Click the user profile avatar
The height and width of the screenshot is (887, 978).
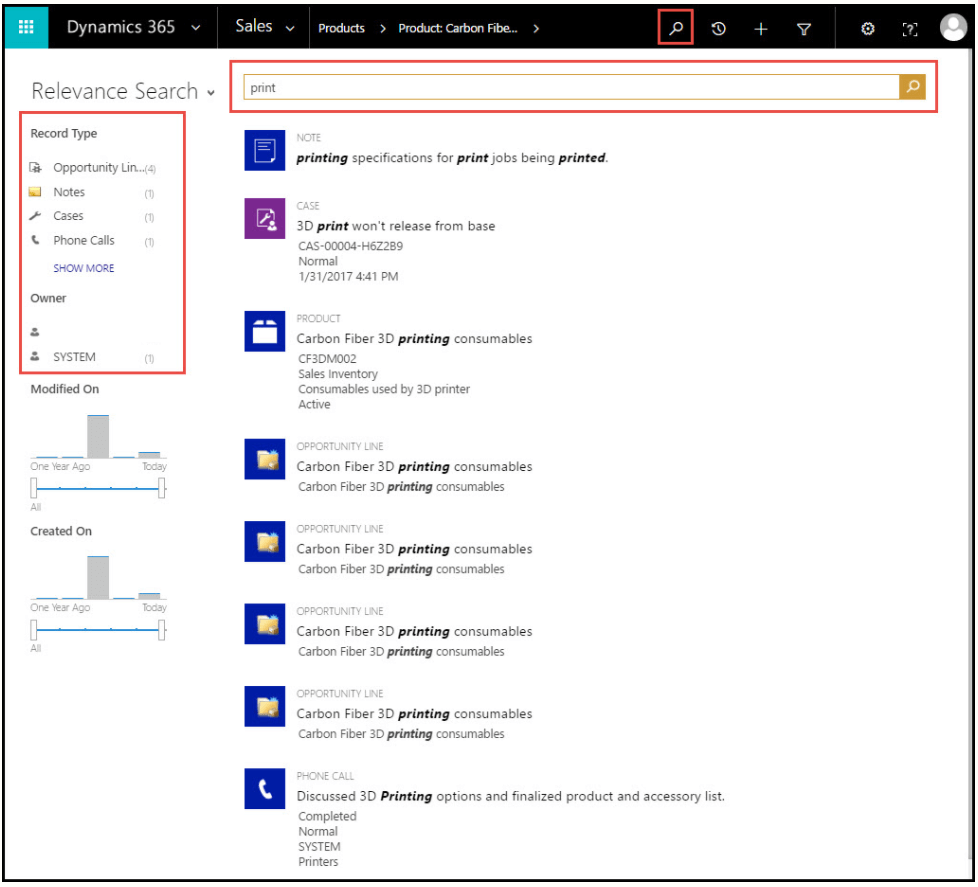tap(953, 27)
